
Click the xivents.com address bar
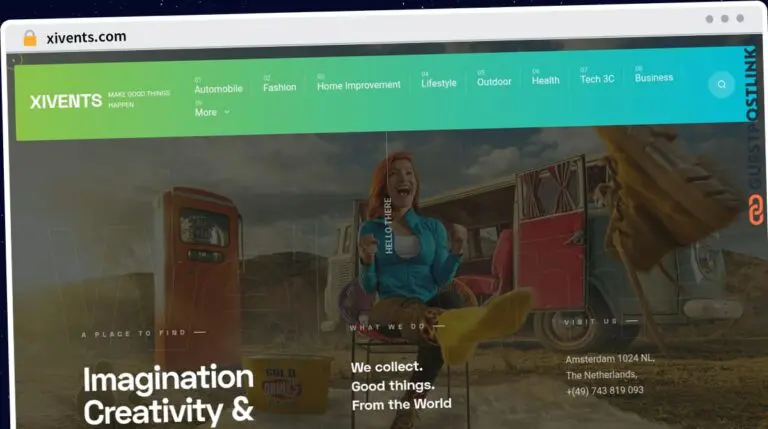(86, 37)
